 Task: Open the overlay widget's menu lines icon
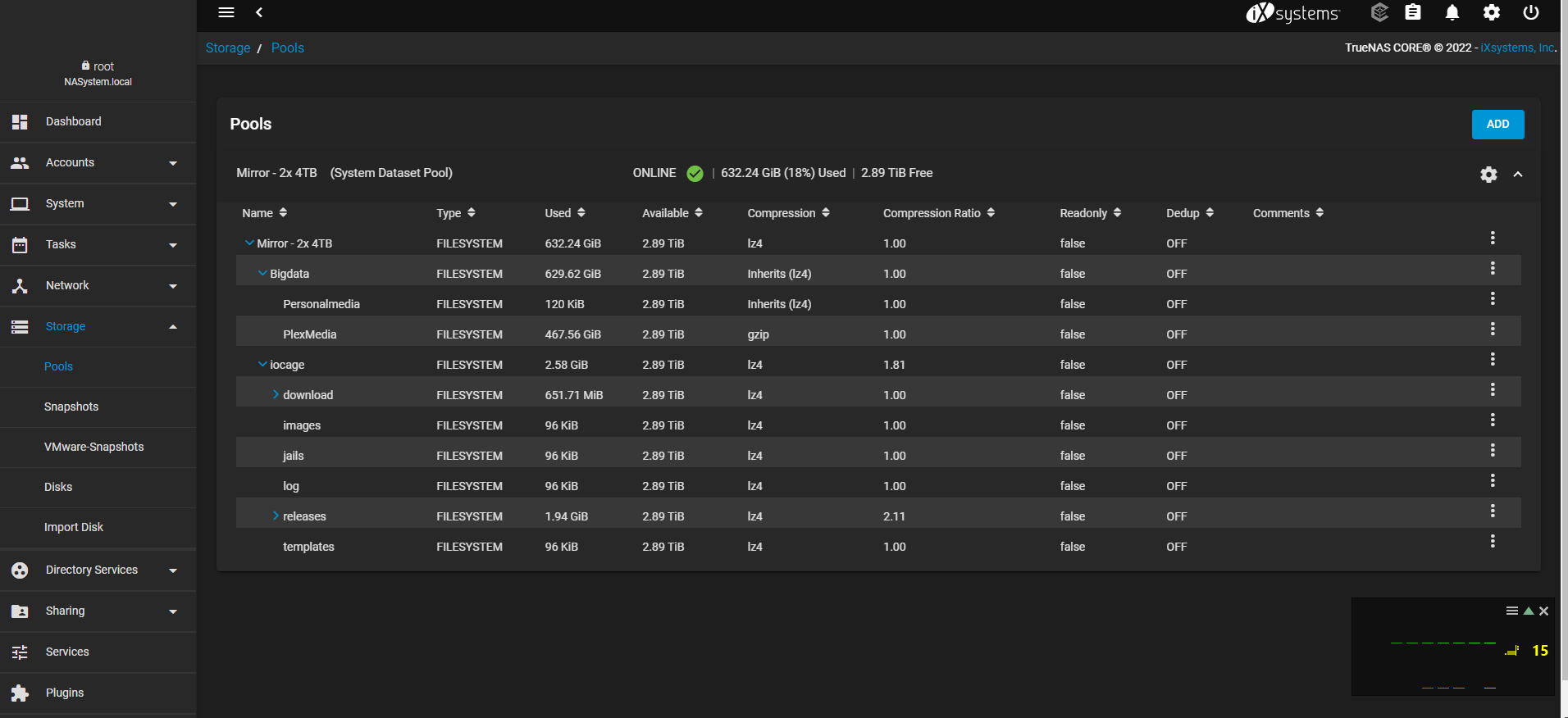click(x=1512, y=611)
